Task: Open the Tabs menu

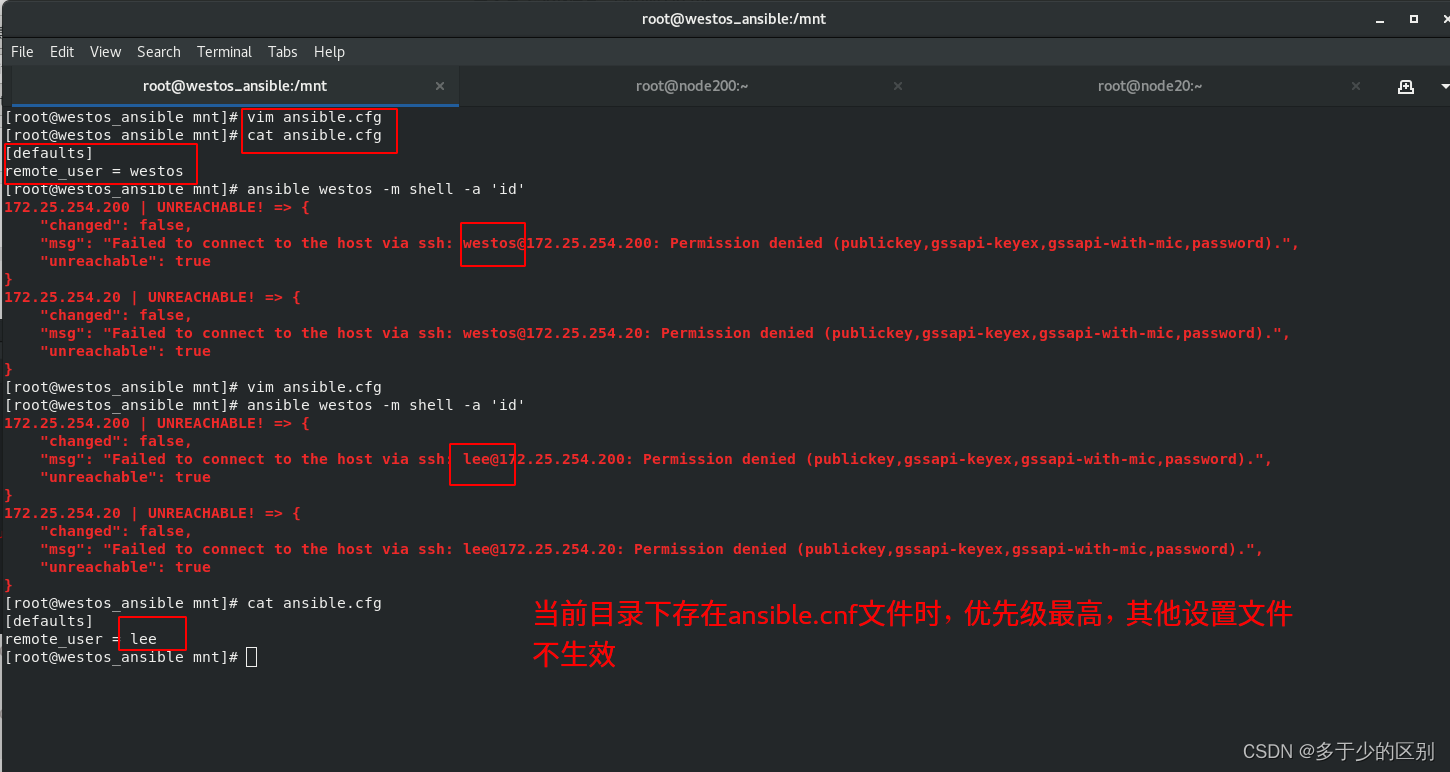Action: (282, 51)
